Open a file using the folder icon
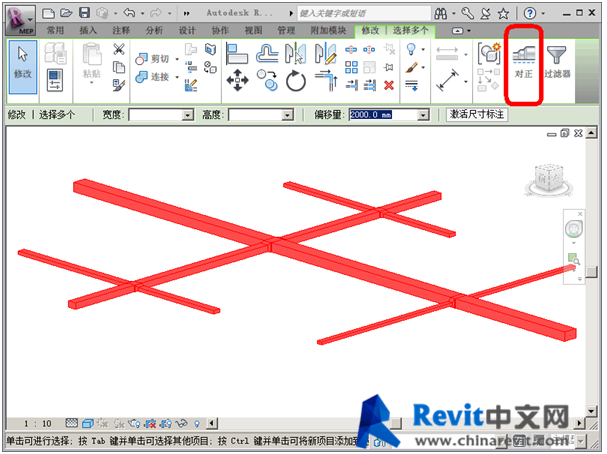This screenshot has height=454, width=607. point(66,14)
